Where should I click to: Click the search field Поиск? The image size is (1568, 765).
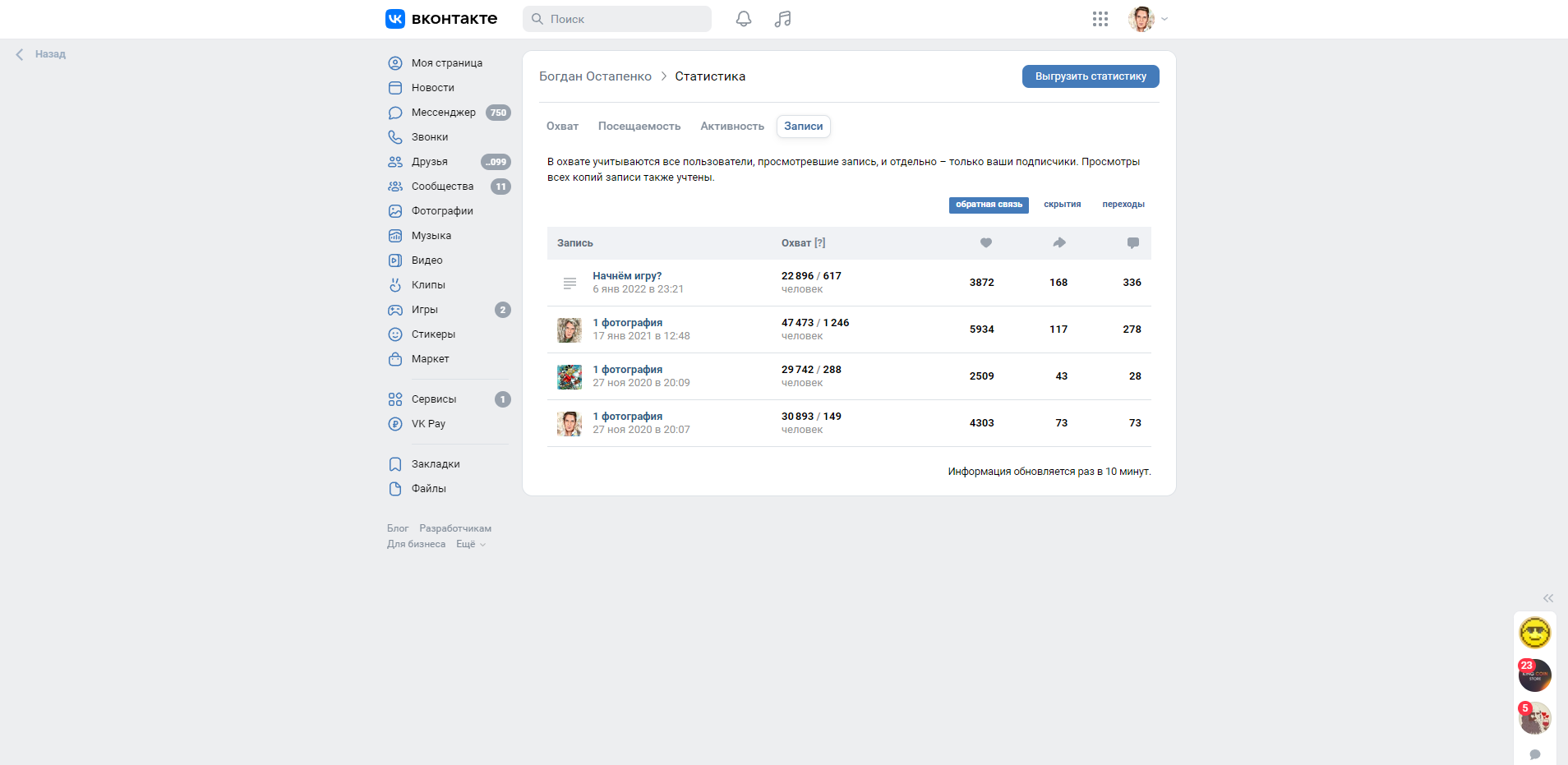pos(616,19)
